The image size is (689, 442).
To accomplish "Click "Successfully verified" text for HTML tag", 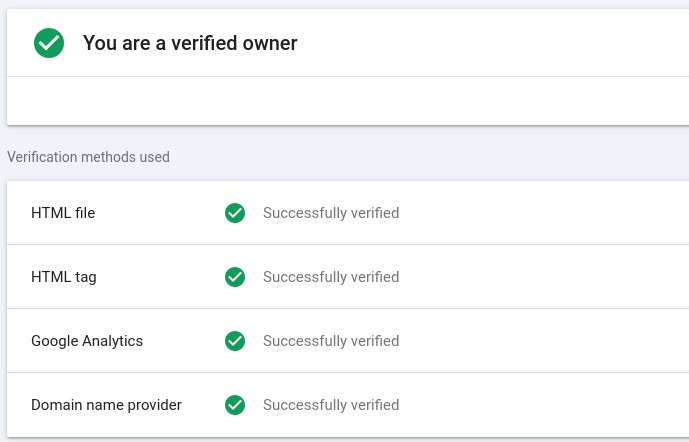I will coord(331,277).
